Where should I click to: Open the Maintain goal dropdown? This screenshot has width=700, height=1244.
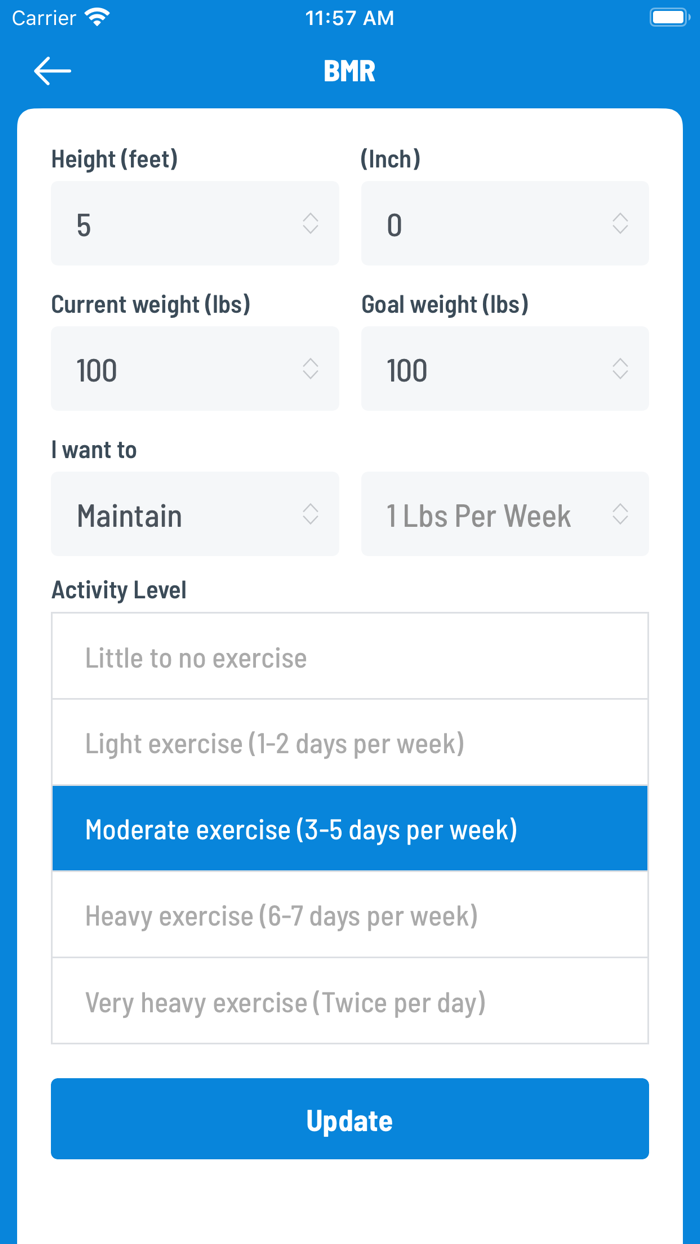click(x=195, y=513)
